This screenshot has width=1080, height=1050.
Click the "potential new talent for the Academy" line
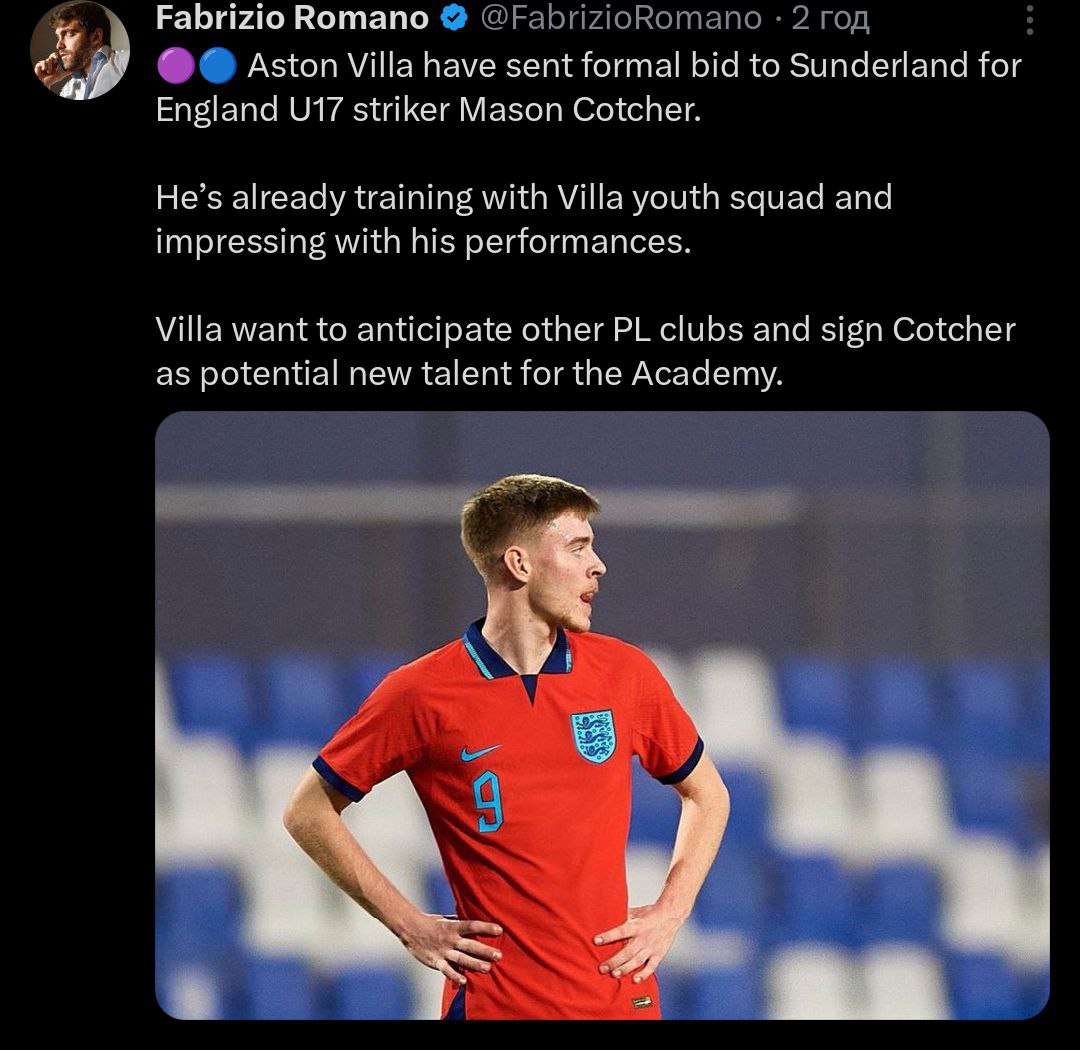[x=466, y=374]
